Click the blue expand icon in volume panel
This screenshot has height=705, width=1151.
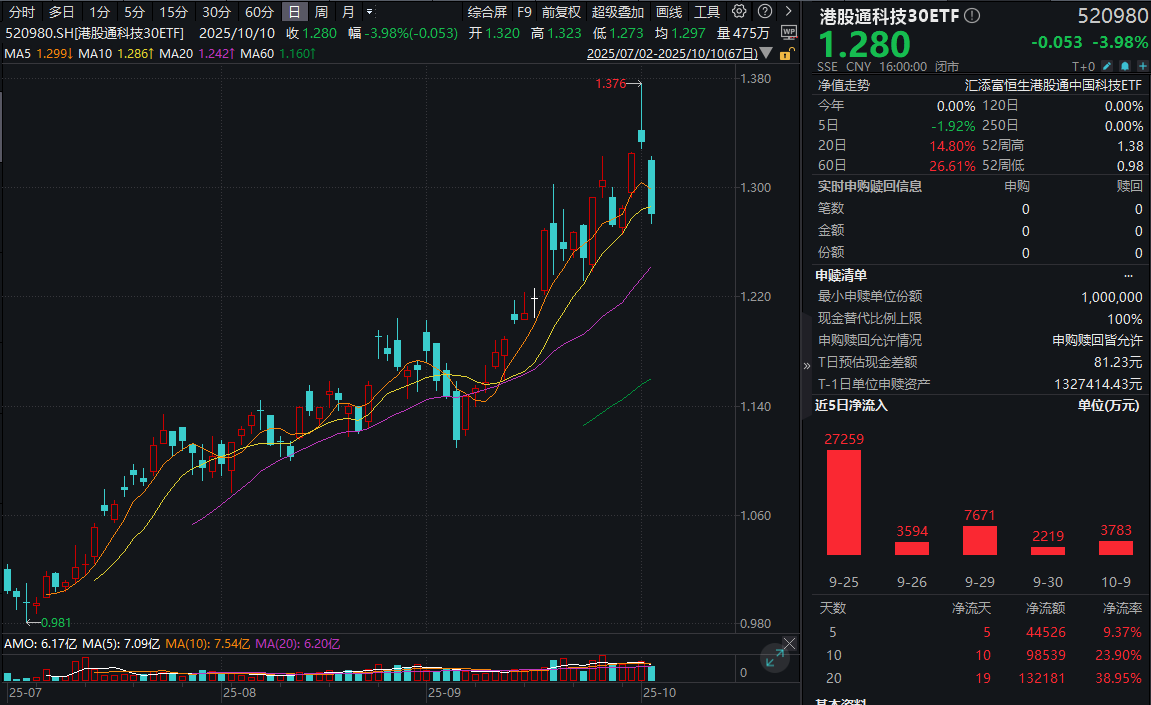(777, 657)
